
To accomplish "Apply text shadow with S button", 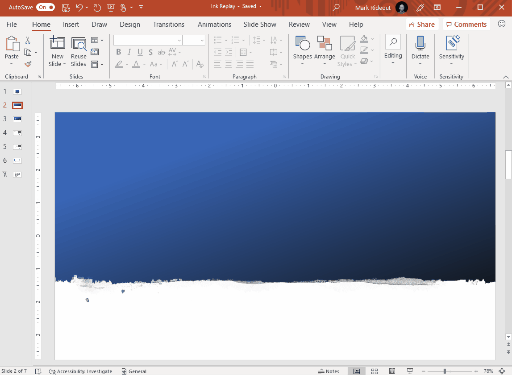I will [151, 52].
